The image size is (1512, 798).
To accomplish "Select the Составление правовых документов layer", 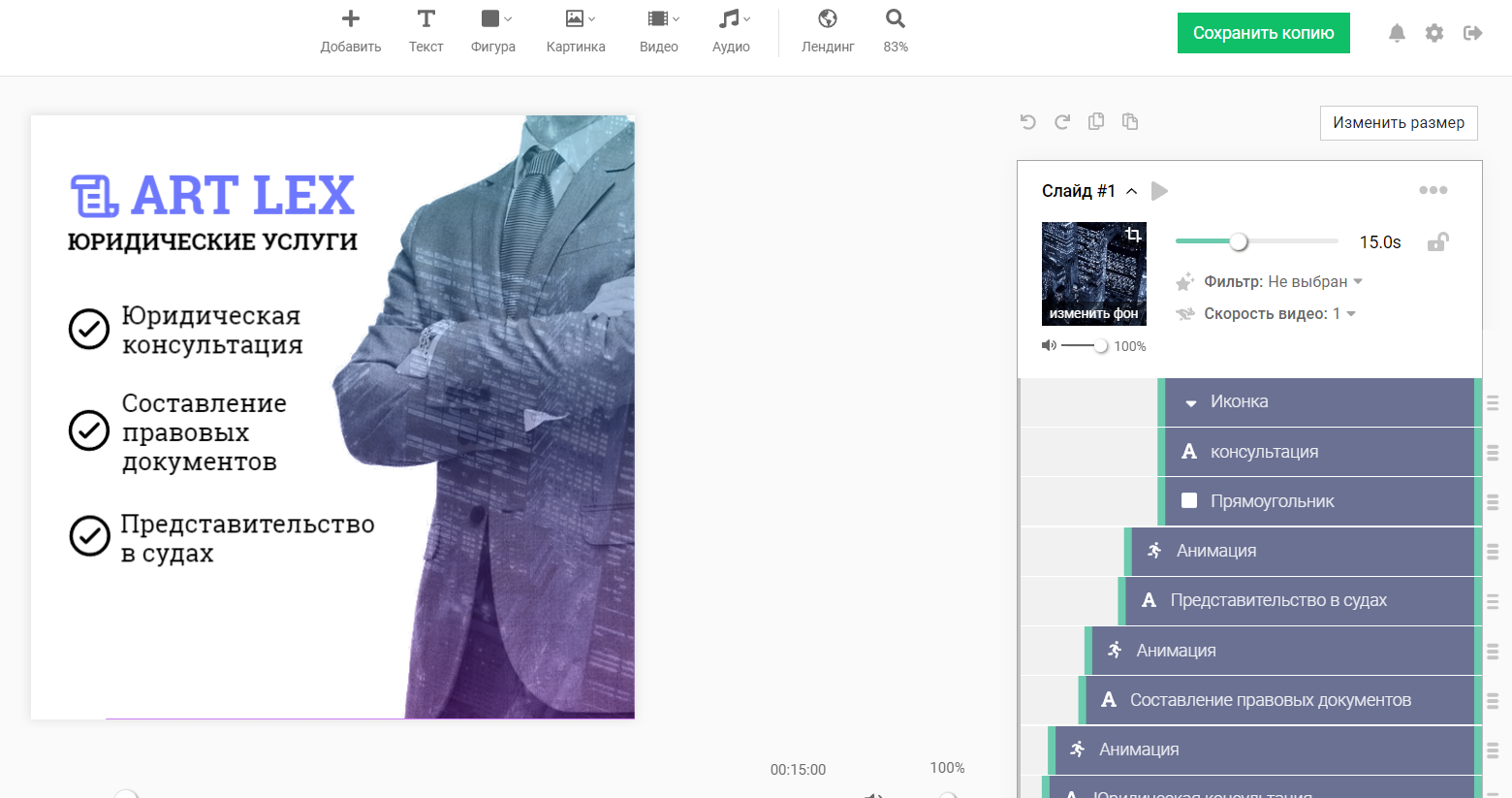I will coord(1280,700).
